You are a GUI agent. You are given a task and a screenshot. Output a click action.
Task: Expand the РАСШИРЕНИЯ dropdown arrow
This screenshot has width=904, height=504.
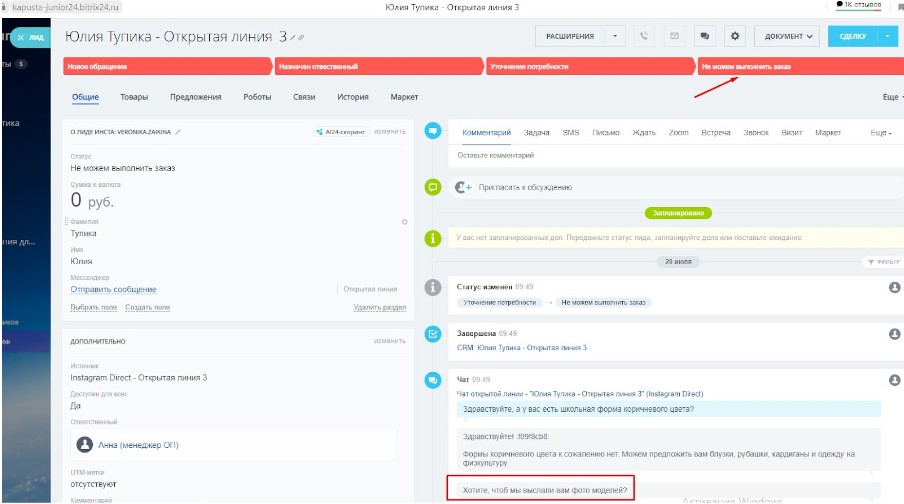coord(615,36)
